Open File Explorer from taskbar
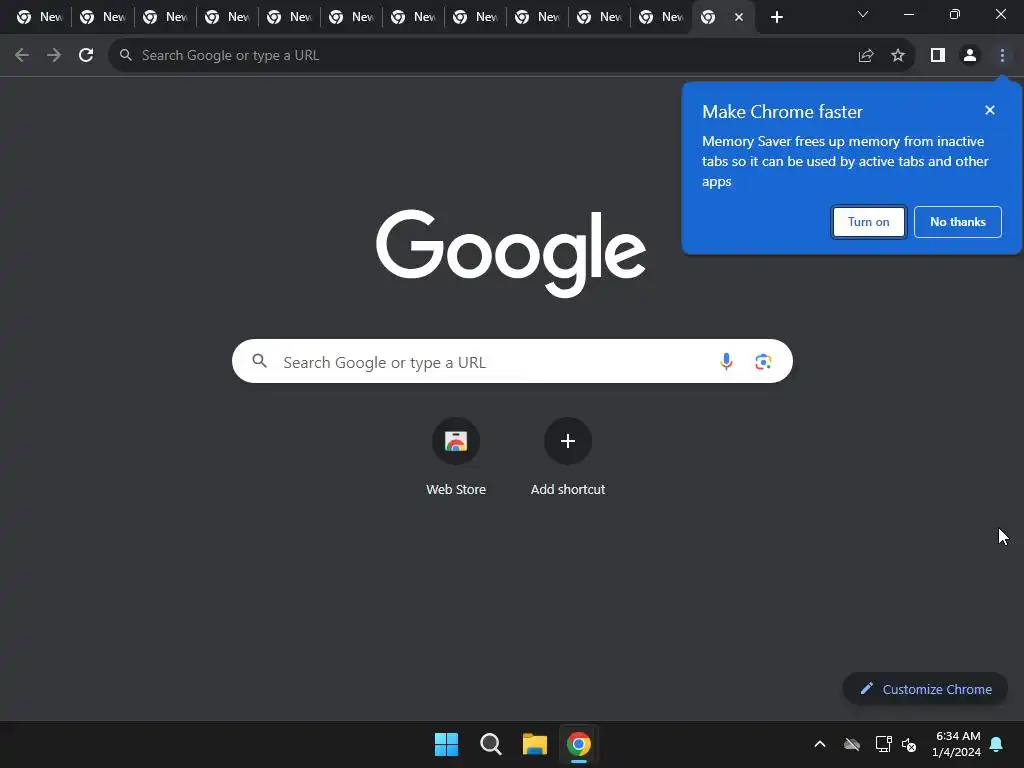The width and height of the screenshot is (1024, 768). pyautogui.click(x=534, y=744)
